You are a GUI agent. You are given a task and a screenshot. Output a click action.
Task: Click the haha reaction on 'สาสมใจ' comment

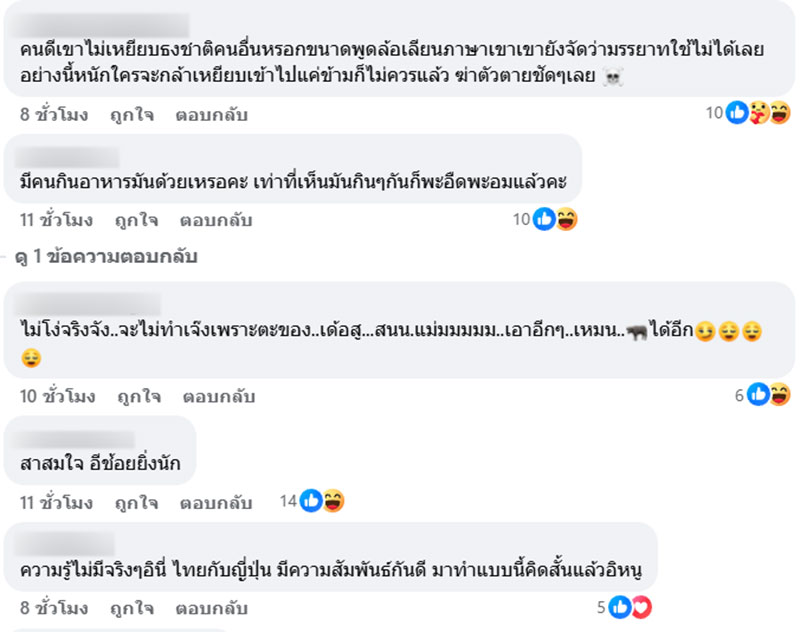[333, 501]
